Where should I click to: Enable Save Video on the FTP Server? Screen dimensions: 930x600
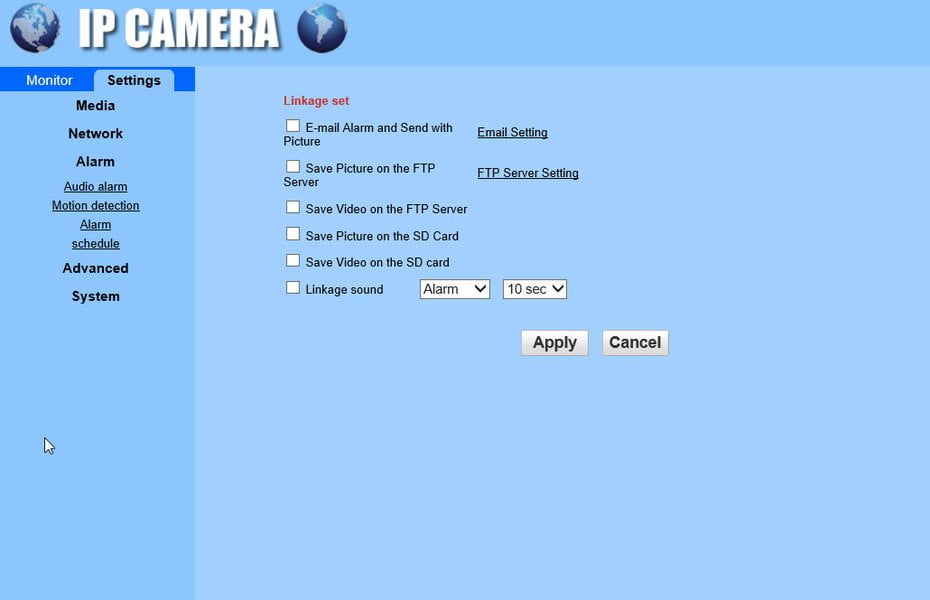293,207
